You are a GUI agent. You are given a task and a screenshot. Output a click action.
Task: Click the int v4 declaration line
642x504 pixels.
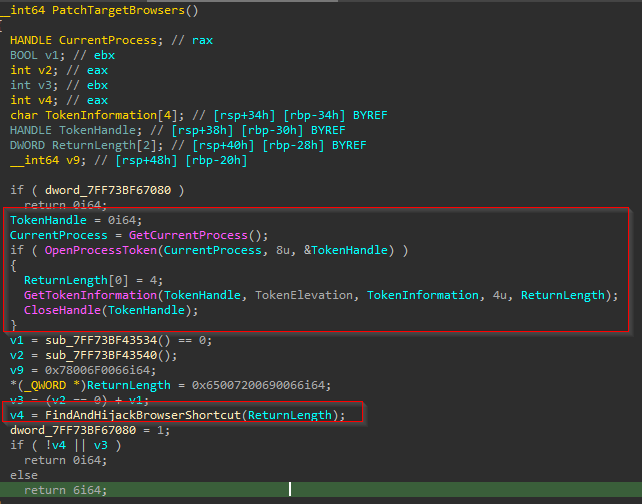coord(59,100)
